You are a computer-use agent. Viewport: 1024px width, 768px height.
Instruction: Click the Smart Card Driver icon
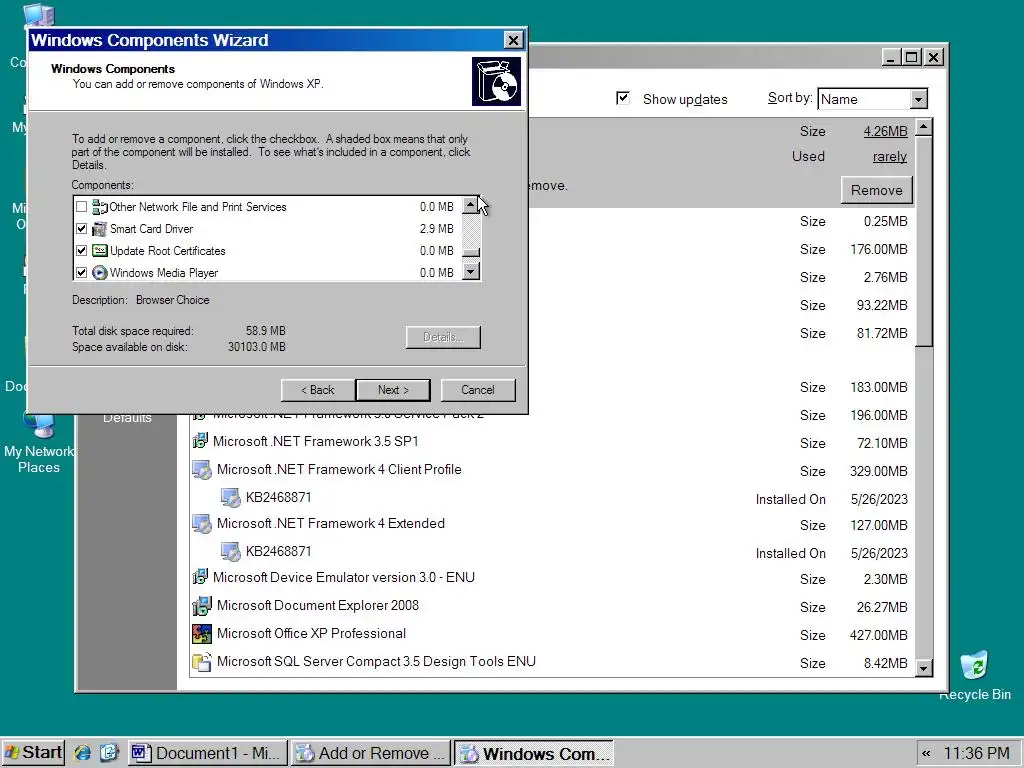(x=99, y=229)
